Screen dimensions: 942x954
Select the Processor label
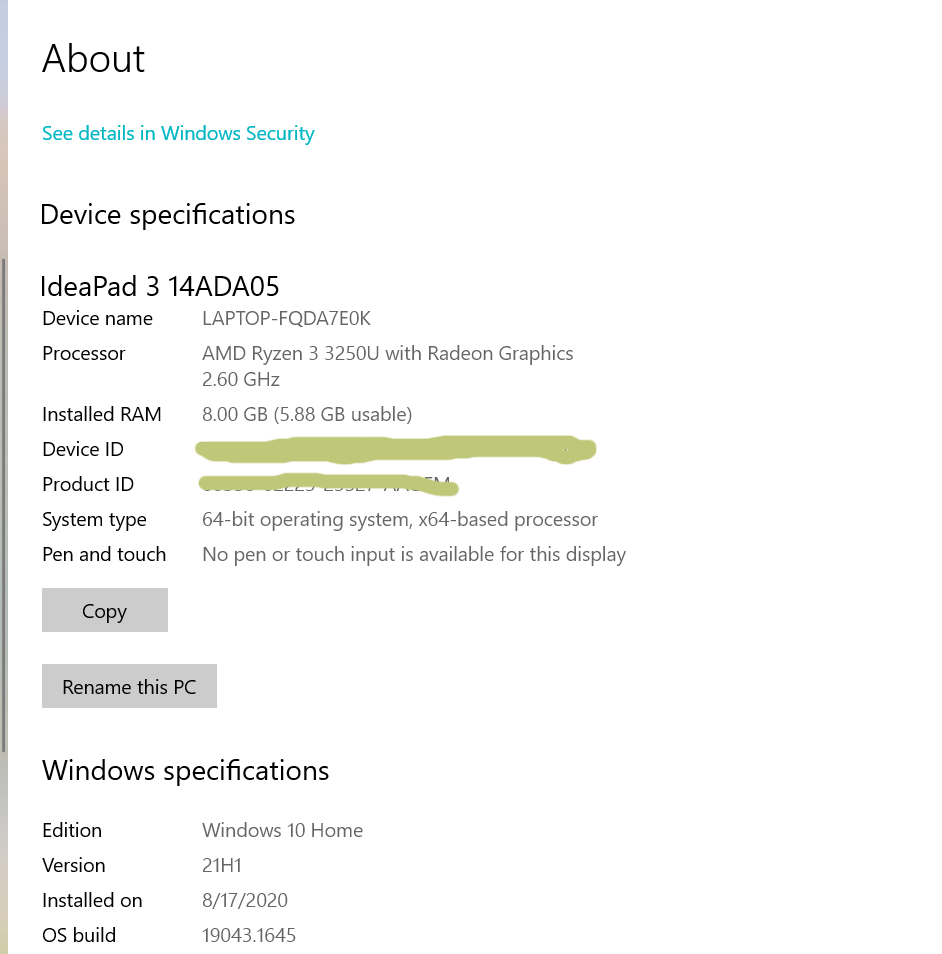[x=83, y=353]
